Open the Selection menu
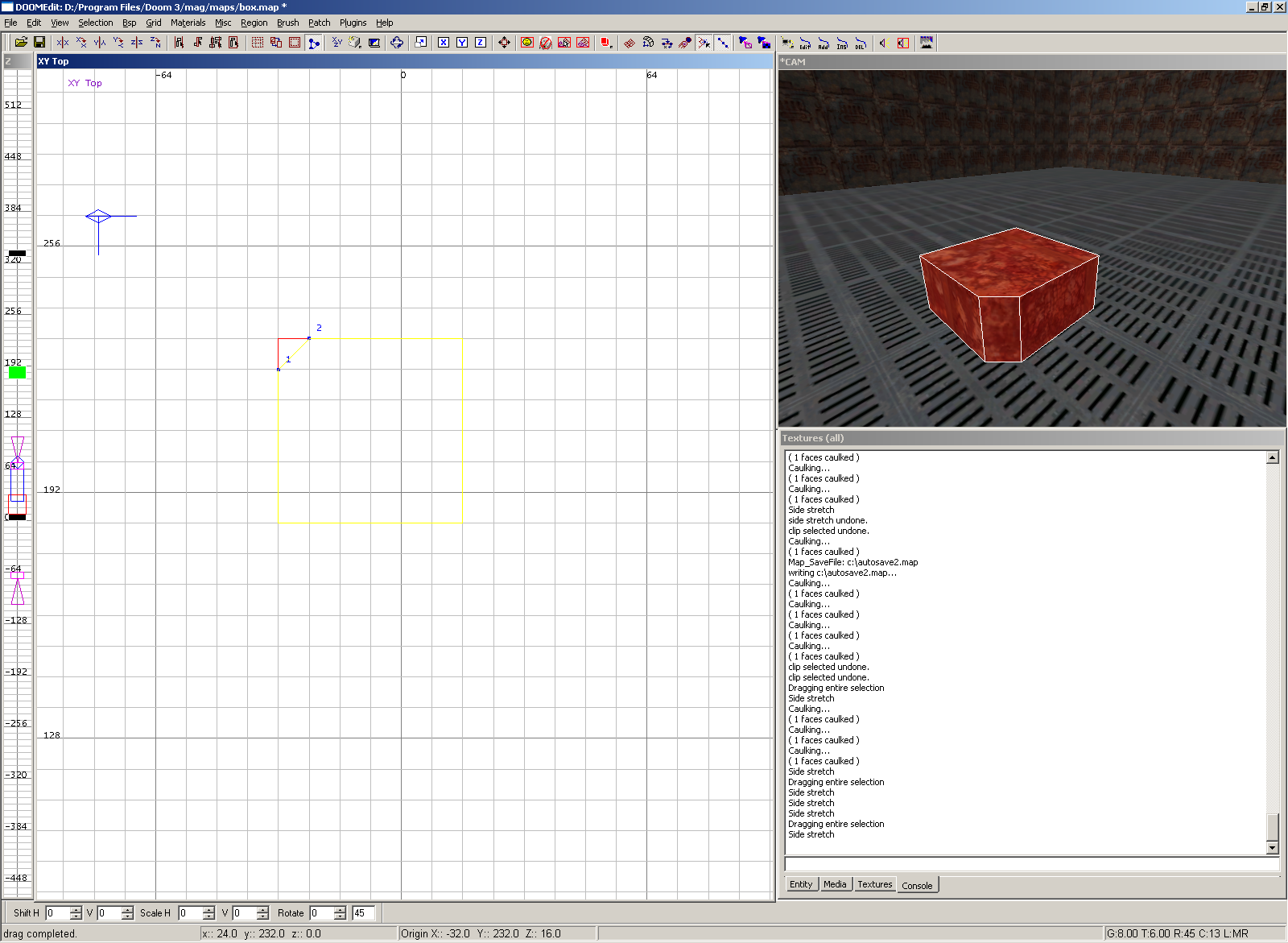The width and height of the screenshot is (1288, 943). pos(96,23)
